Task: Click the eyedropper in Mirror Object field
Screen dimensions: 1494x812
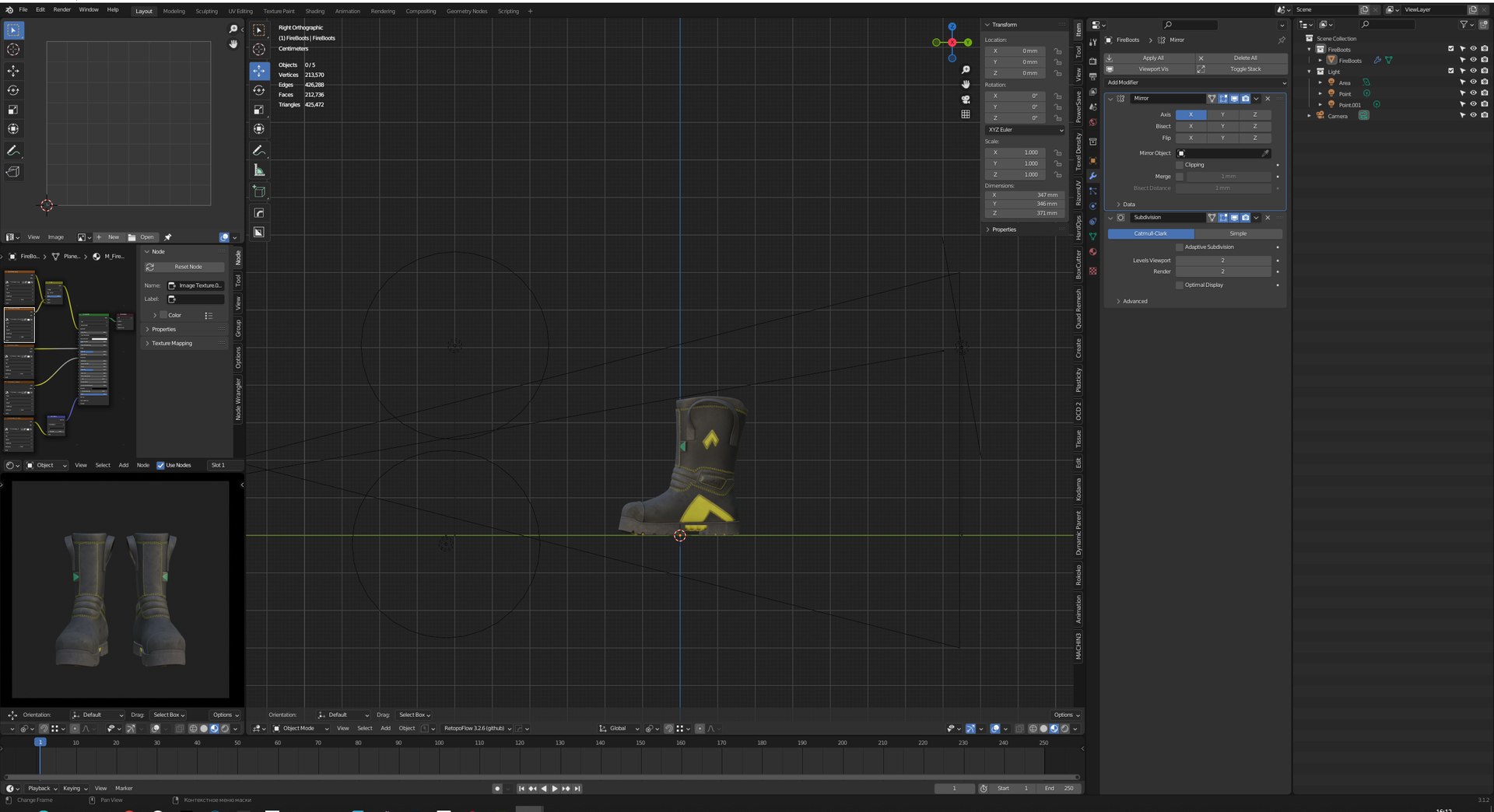Action: 1265,153
